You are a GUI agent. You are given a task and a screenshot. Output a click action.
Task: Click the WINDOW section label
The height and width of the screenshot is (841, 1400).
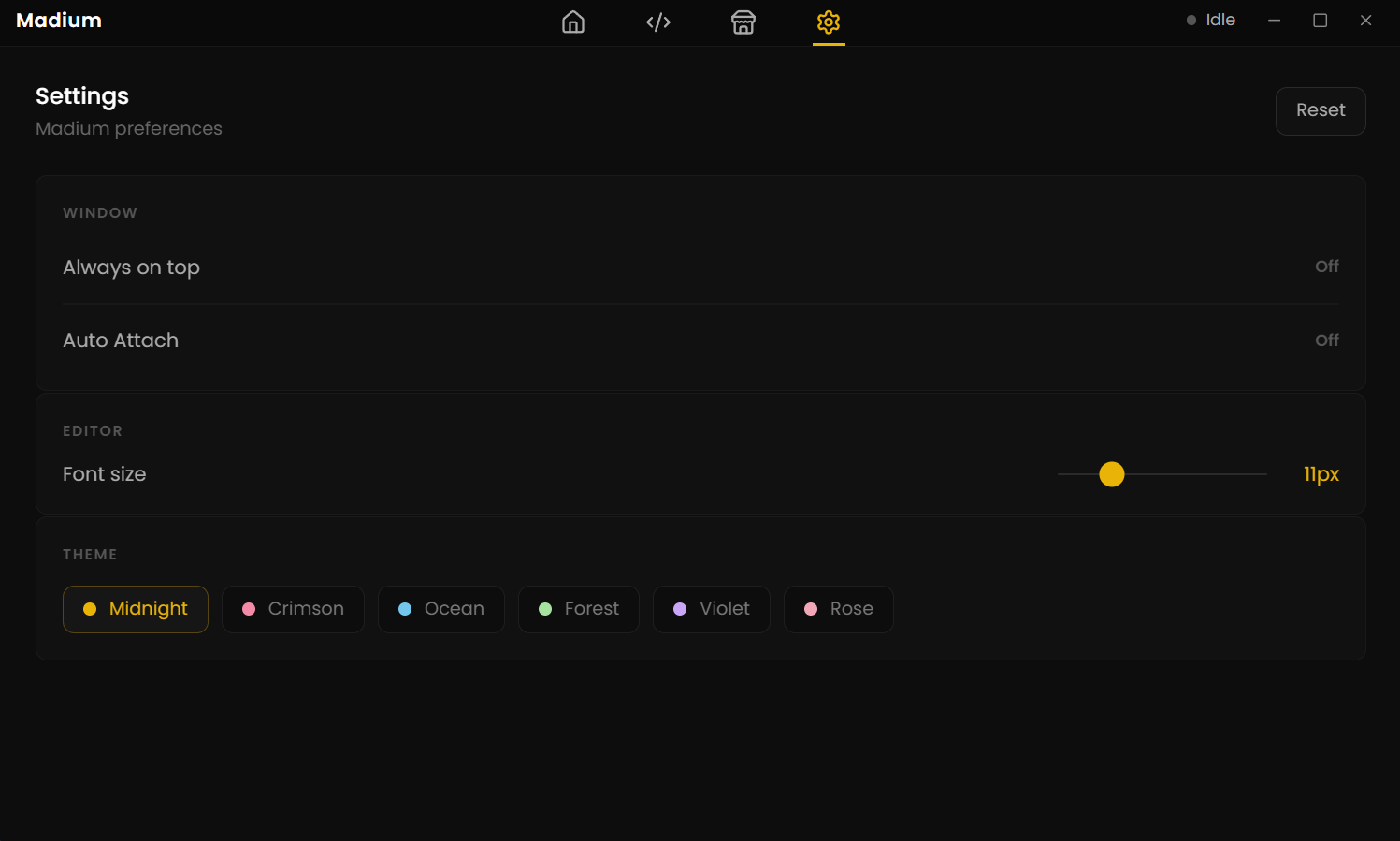coord(100,213)
